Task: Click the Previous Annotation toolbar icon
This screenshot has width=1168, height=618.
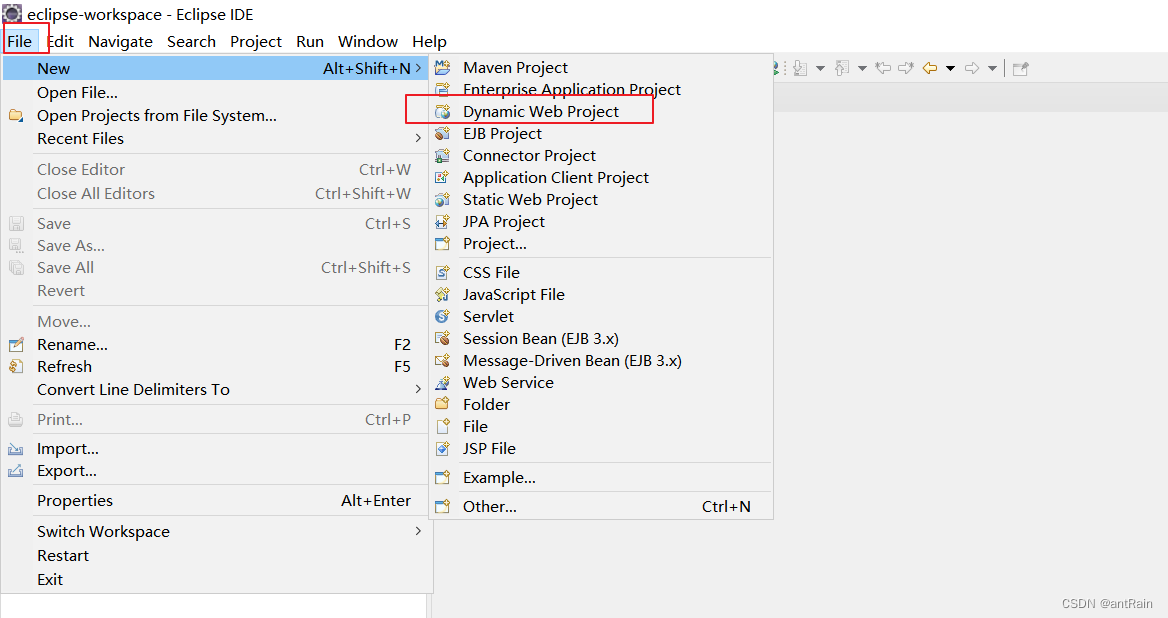Action: pos(841,68)
